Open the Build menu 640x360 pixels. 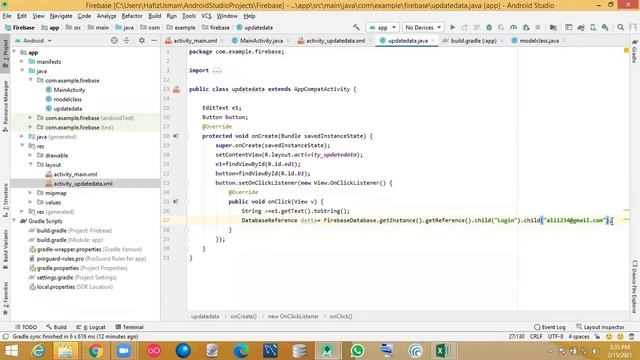pyautogui.click(x=154, y=16)
